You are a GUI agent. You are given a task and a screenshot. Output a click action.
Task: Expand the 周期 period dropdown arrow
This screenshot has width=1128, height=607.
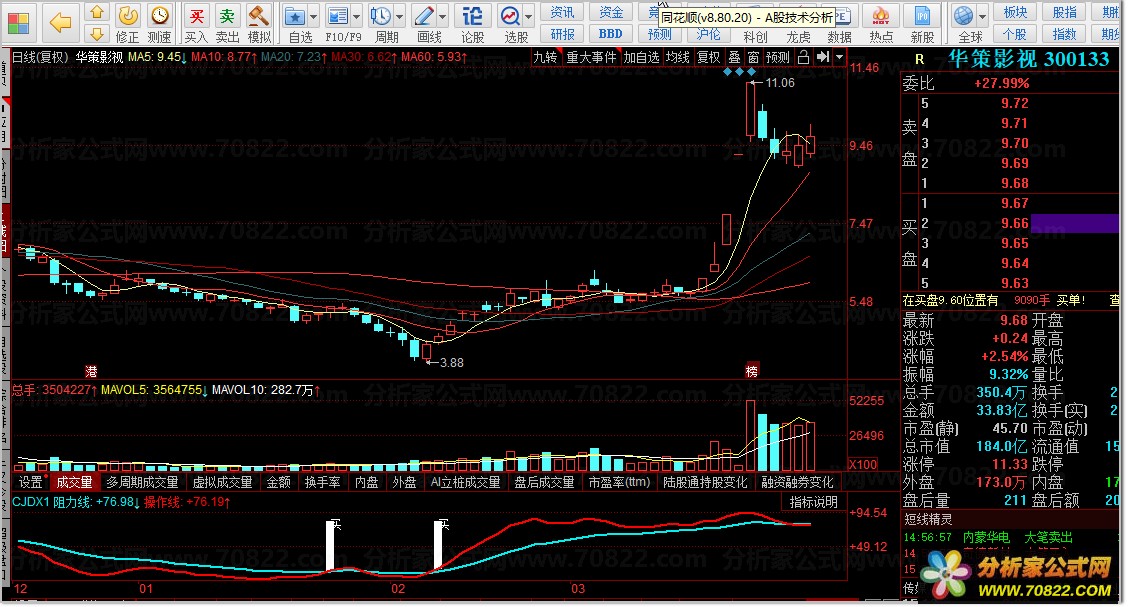400,16
